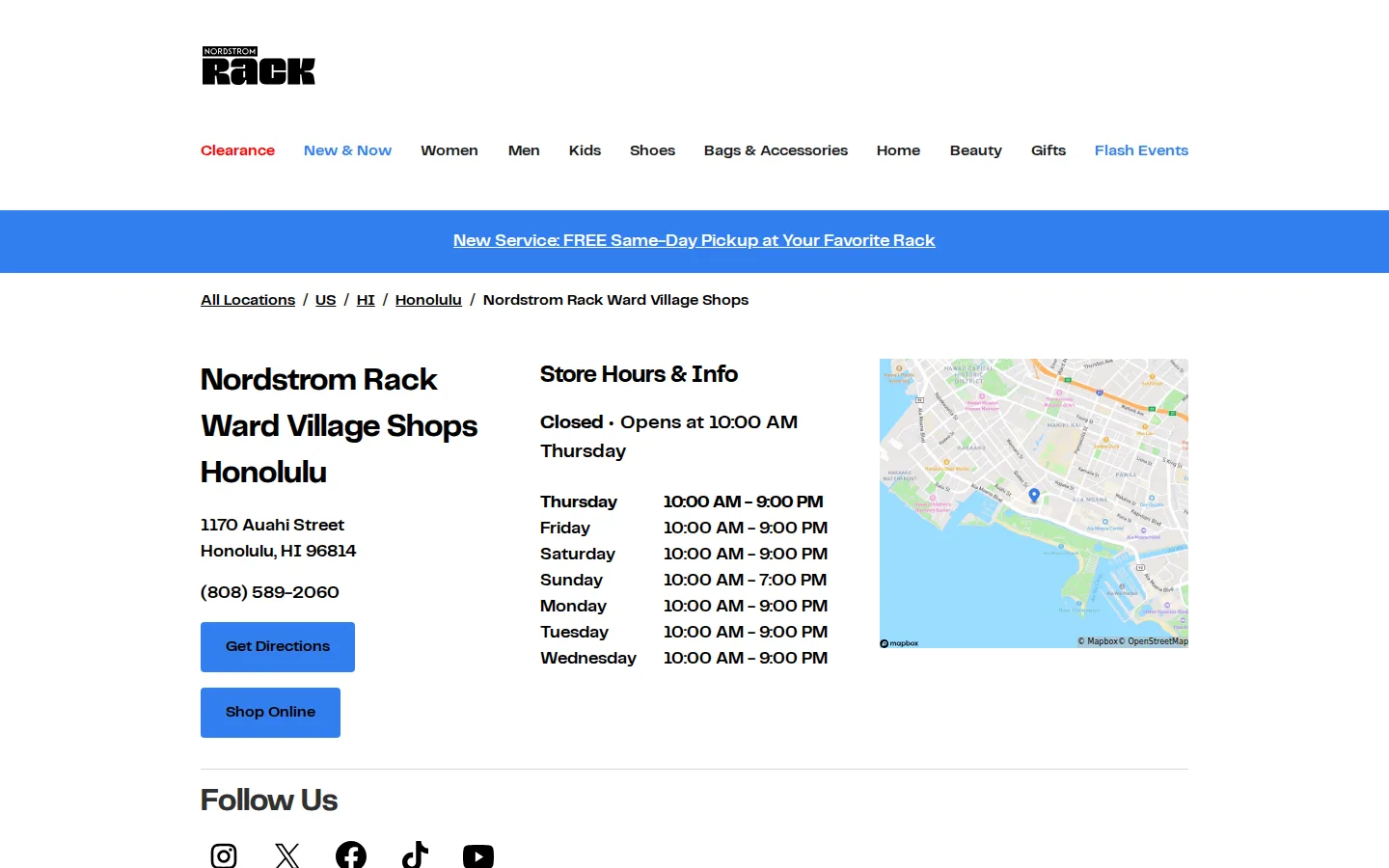Select the Sunday hours row

pos(684,580)
